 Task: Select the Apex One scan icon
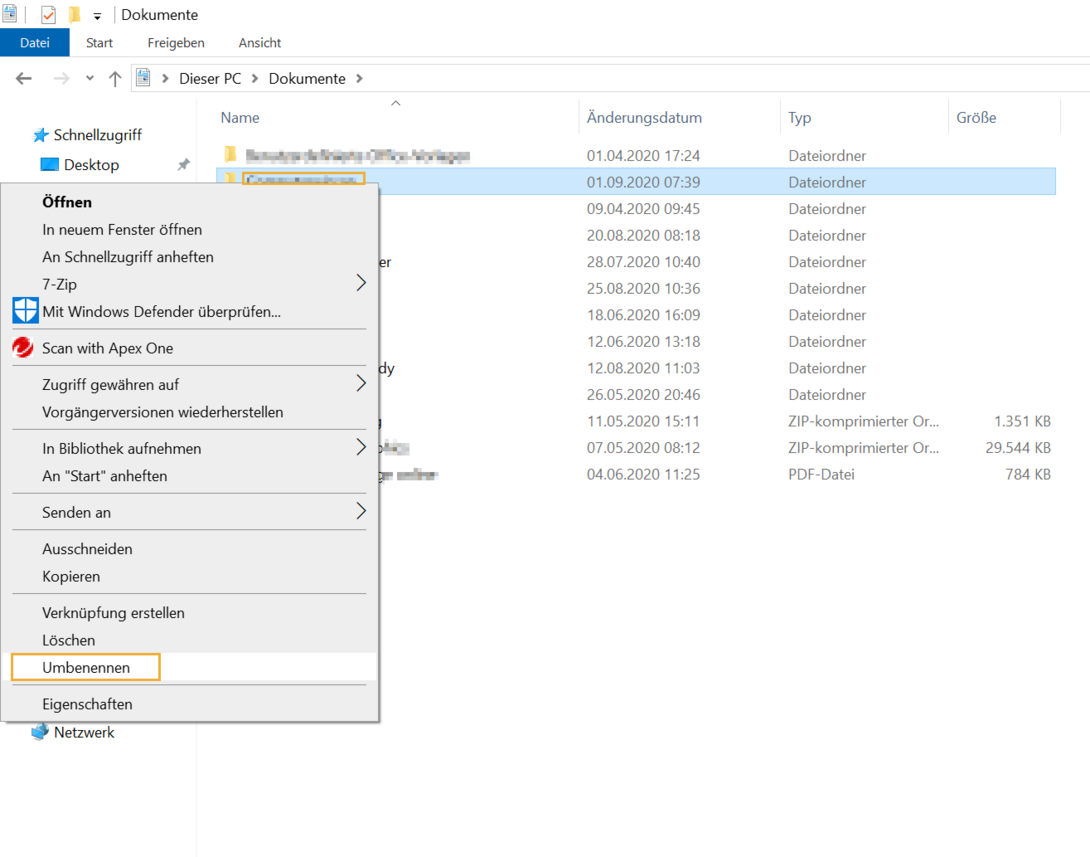(22, 347)
